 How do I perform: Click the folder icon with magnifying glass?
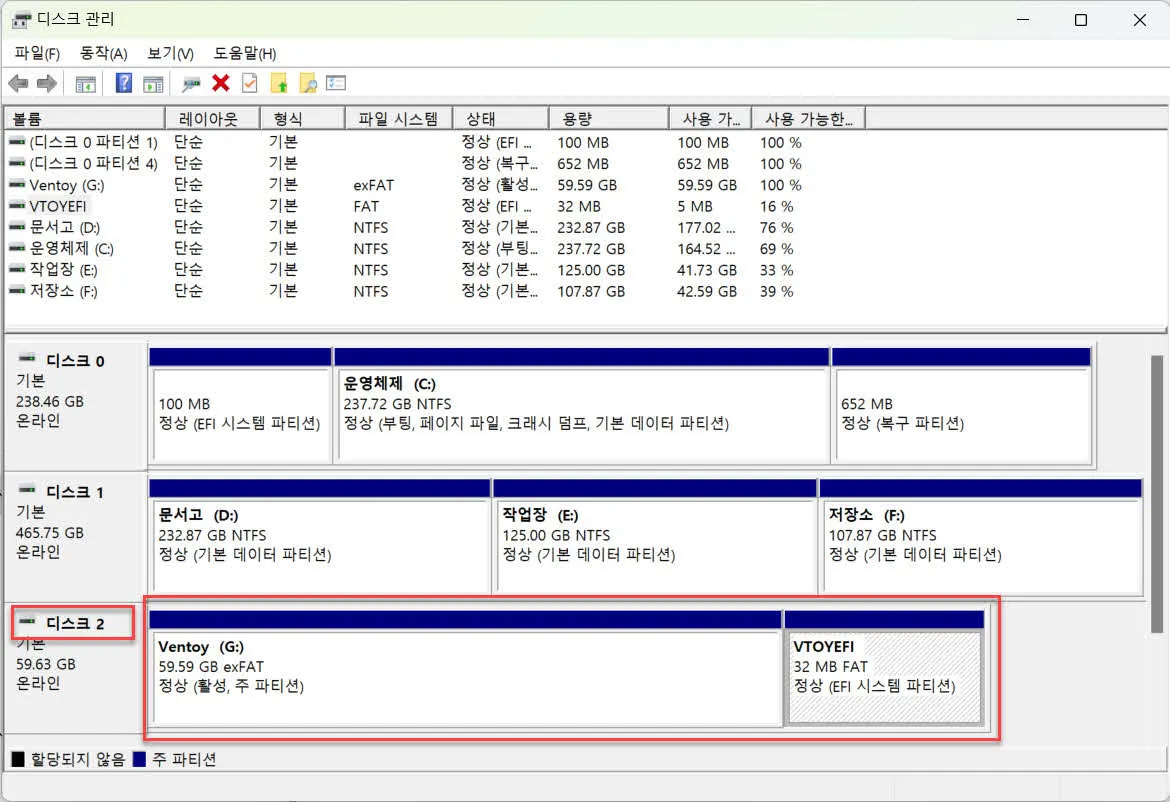(x=308, y=84)
